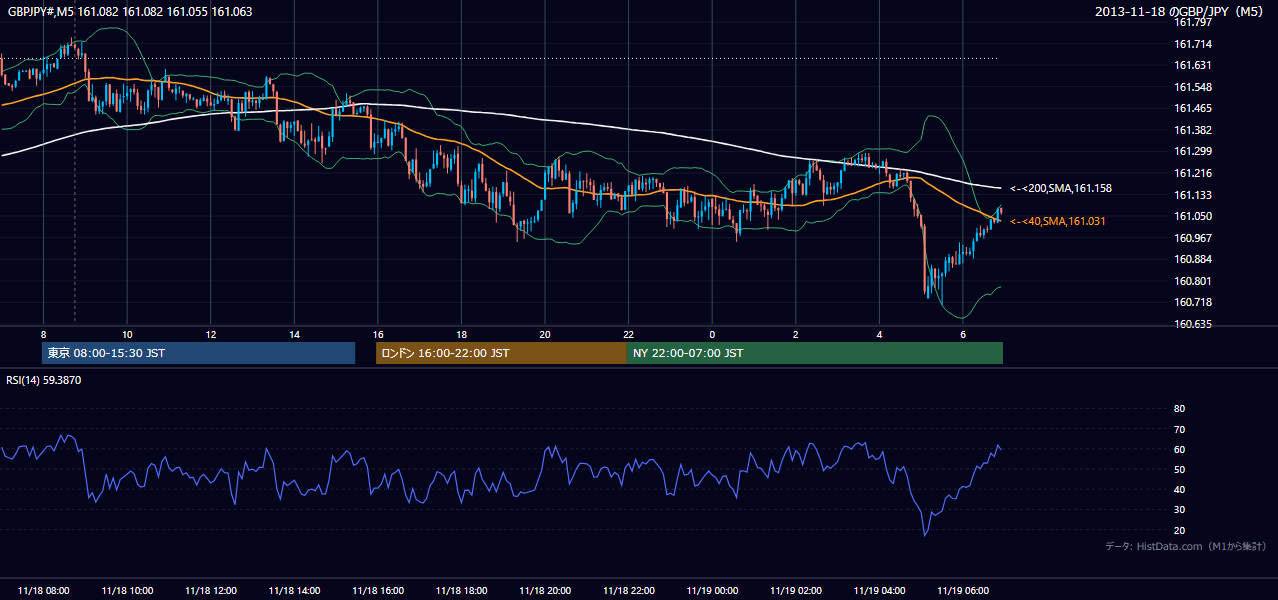The height and width of the screenshot is (600, 1278).
Task: Click price level 161.382 on axis
Action: 1192,130
